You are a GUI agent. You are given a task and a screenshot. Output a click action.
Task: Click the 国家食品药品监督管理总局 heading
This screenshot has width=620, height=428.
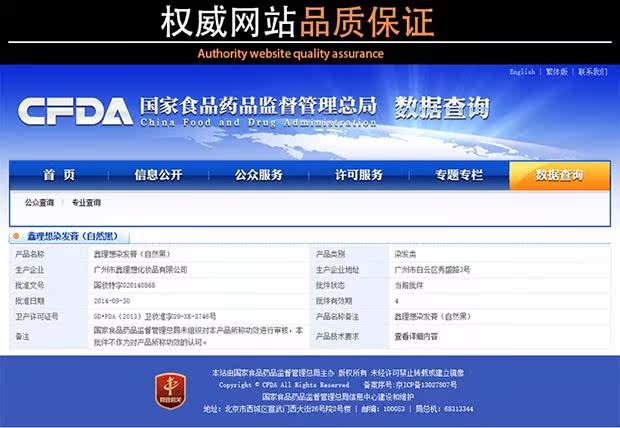coord(258,106)
